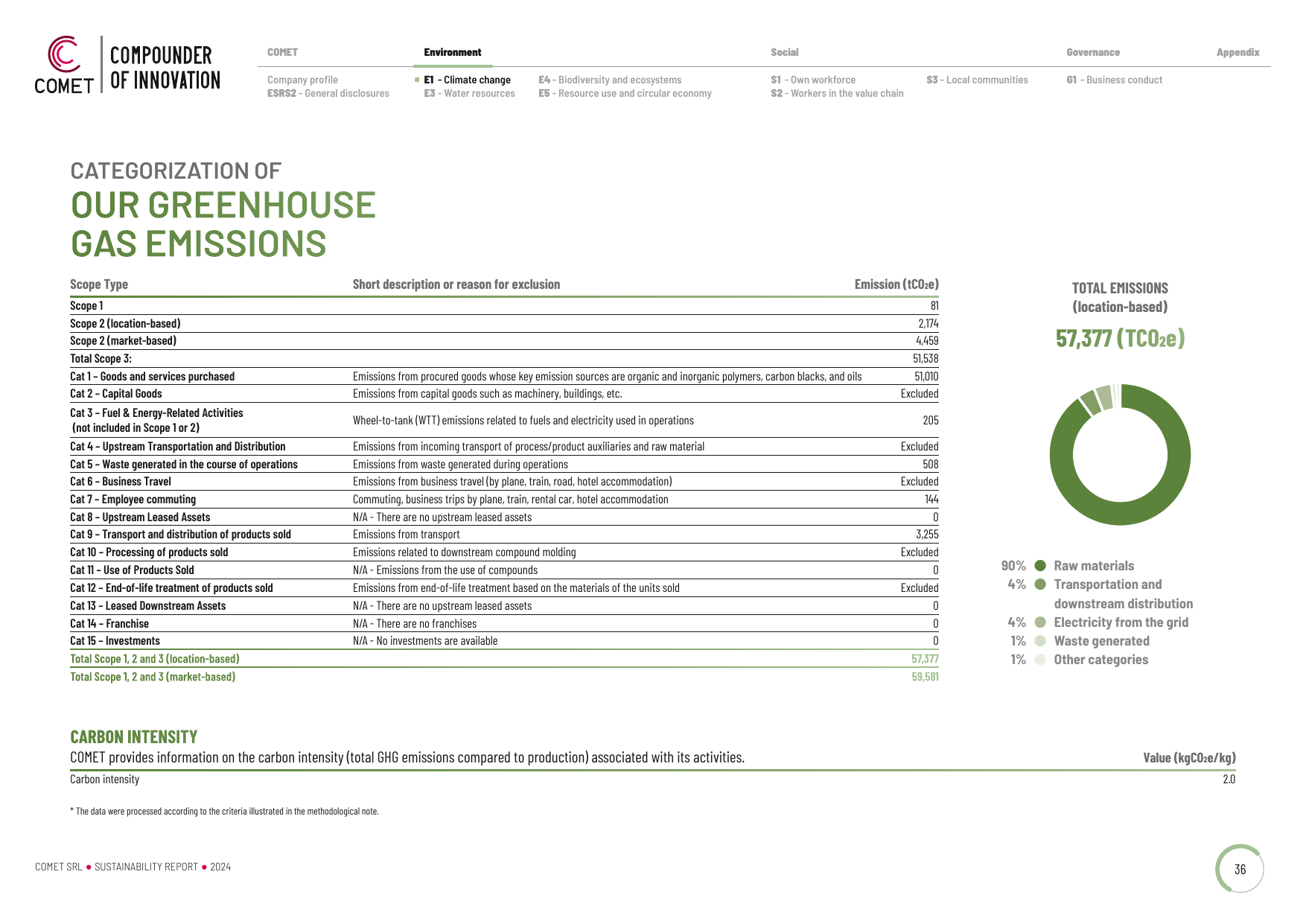Click the 2.0 carbon intensity value
1306x924 pixels.
[1229, 779]
